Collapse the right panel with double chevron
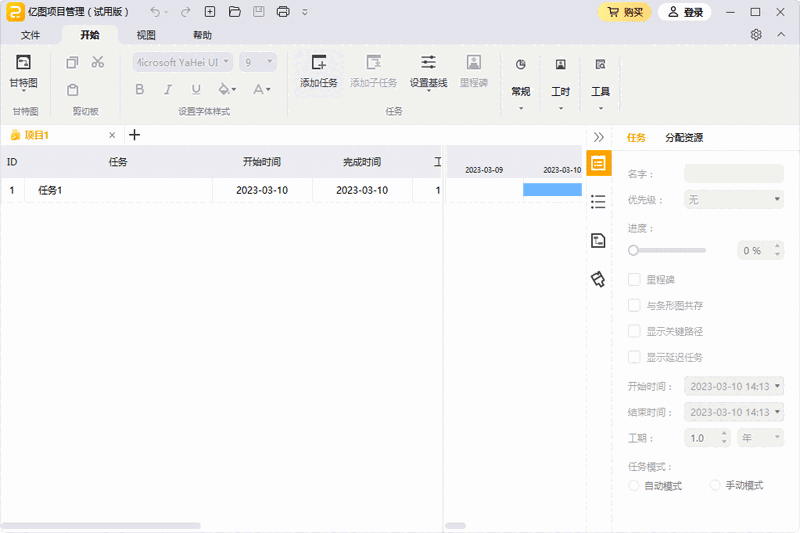Screen dimensions: 800x533 point(598,137)
